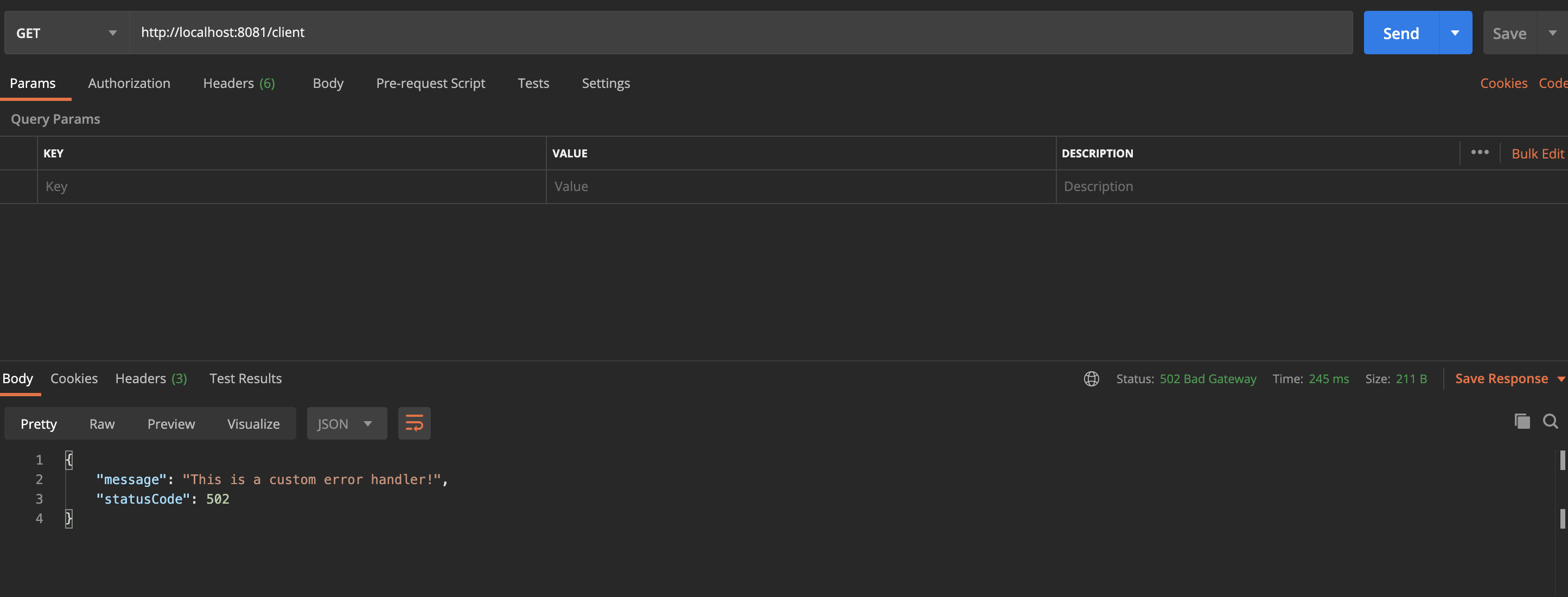Open Visualize response tab

point(253,423)
